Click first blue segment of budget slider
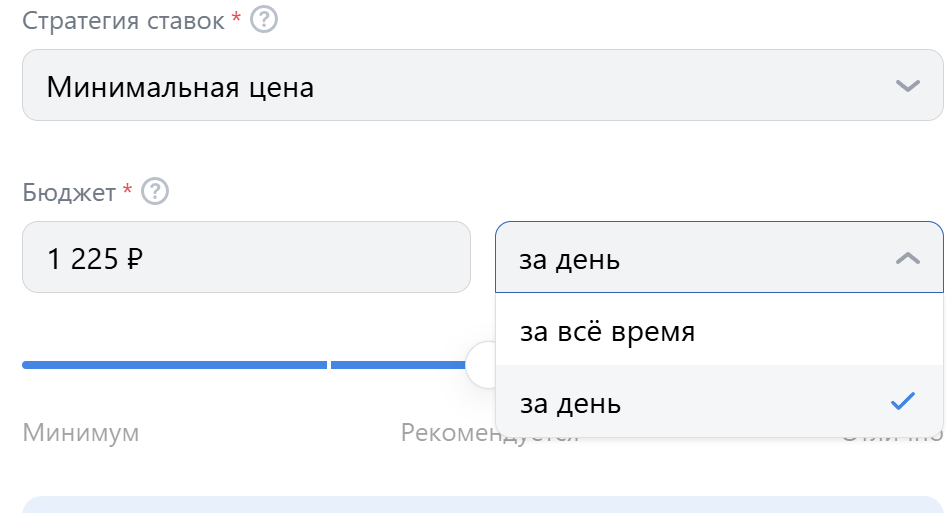The height and width of the screenshot is (513, 946). coord(174,365)
